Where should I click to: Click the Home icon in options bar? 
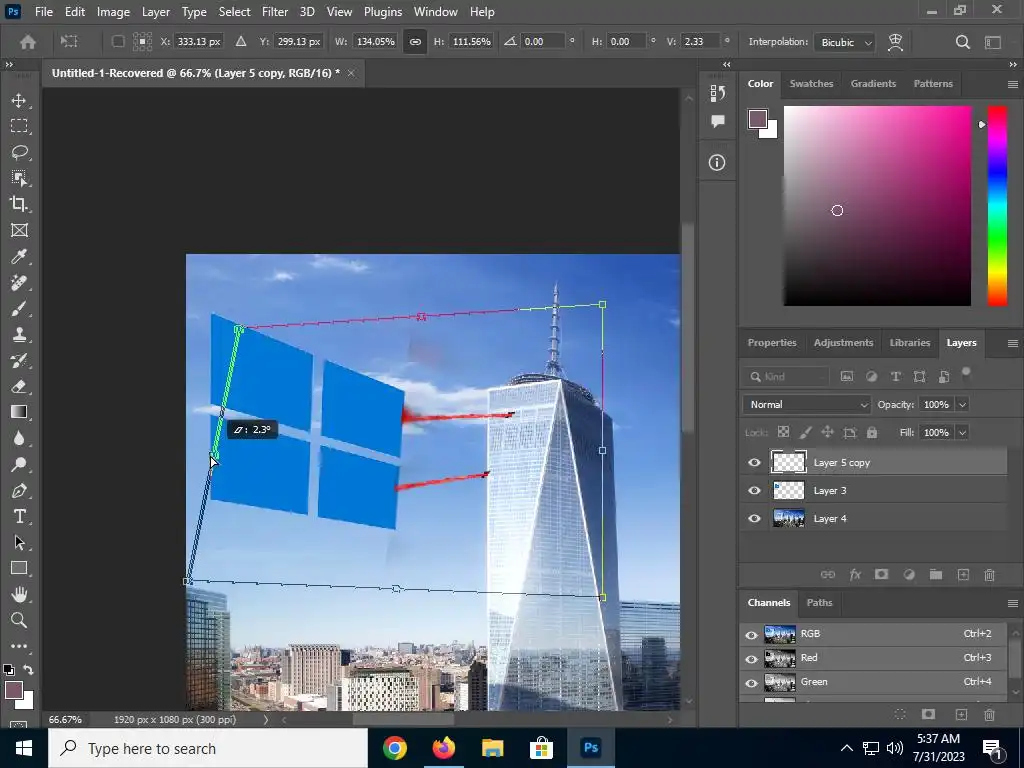(27, 42)
